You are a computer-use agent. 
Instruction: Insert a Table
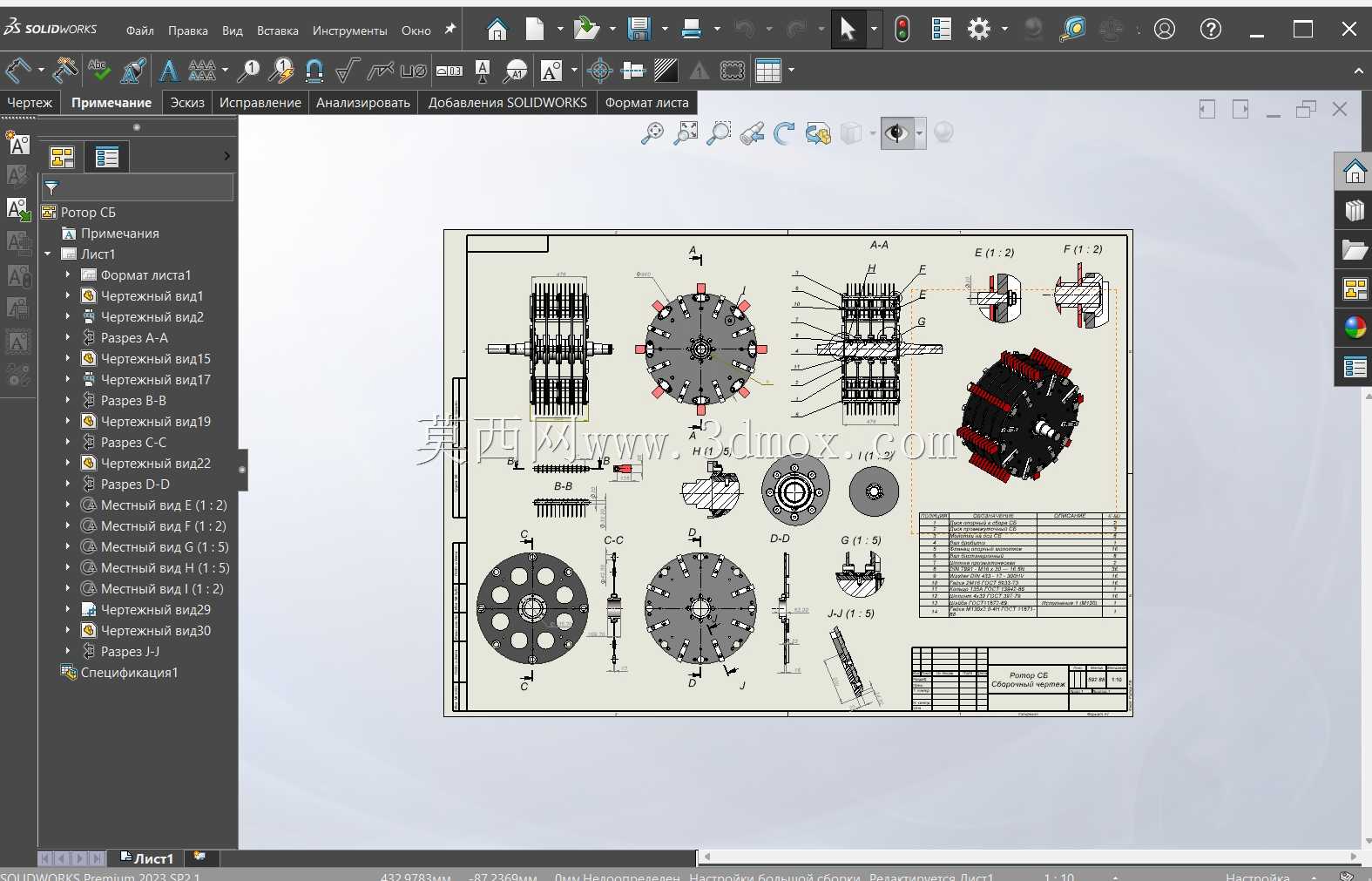[x=768, y=71]
